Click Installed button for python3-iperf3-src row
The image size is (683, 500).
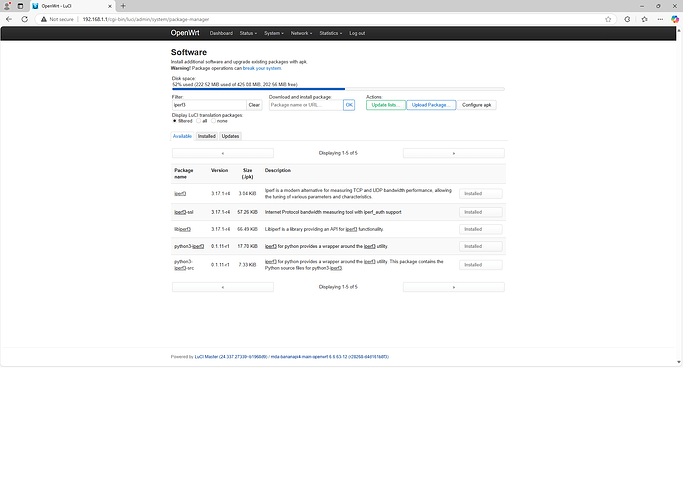pyautogui.click(x=480, y=265)
